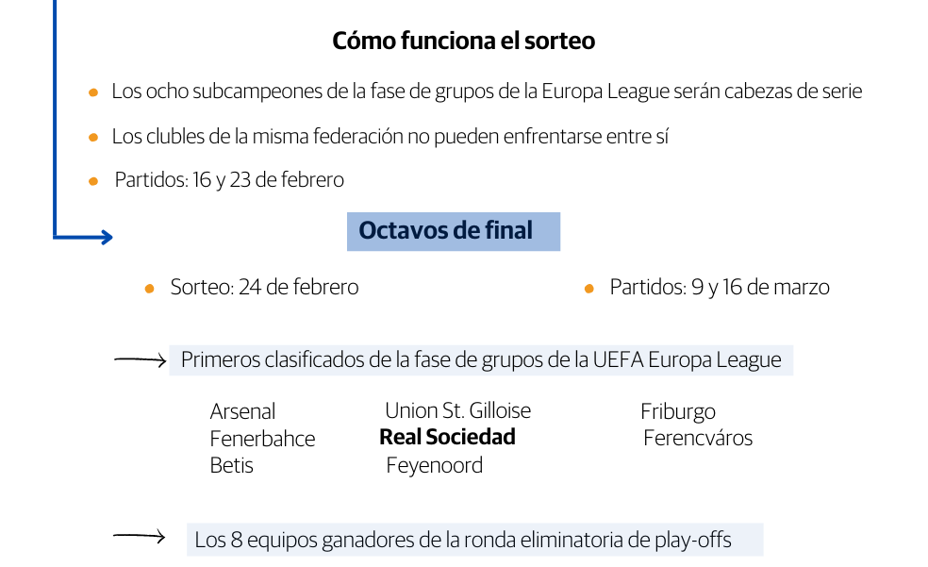Click on Union St. Gilloise
This screenshot has height=567, width=928.
(x=458, y=410)
